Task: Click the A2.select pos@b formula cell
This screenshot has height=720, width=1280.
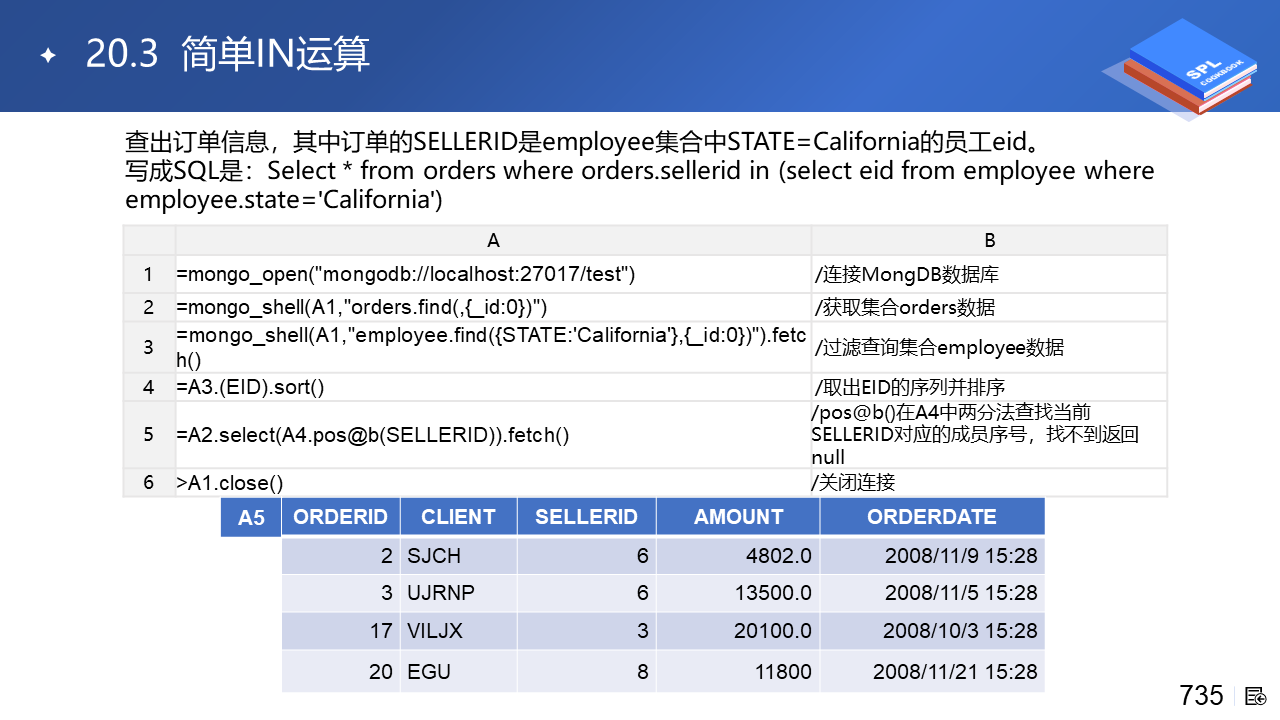Action: [373, 435]
